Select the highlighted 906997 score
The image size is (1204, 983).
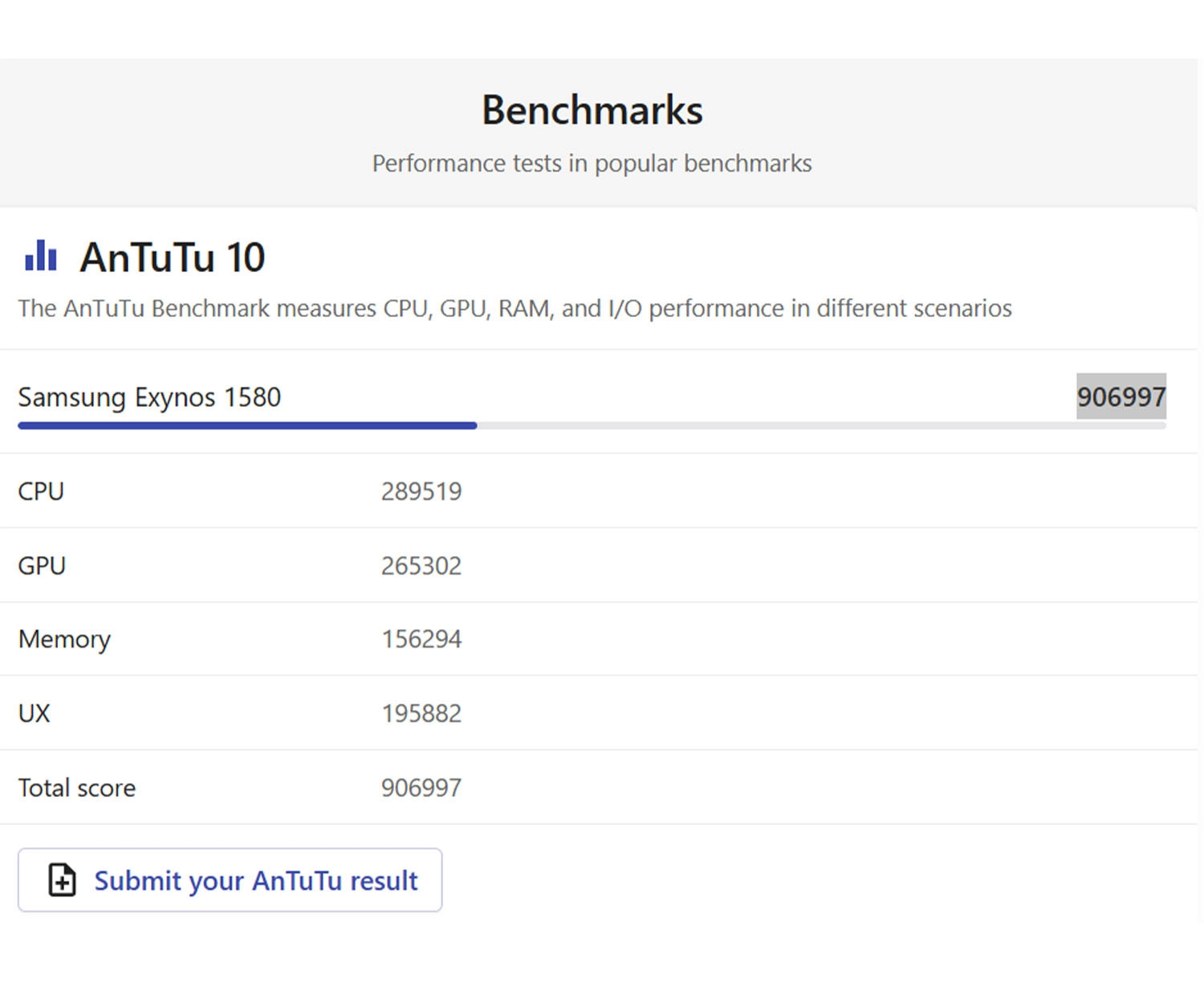tap(1121, 396)
